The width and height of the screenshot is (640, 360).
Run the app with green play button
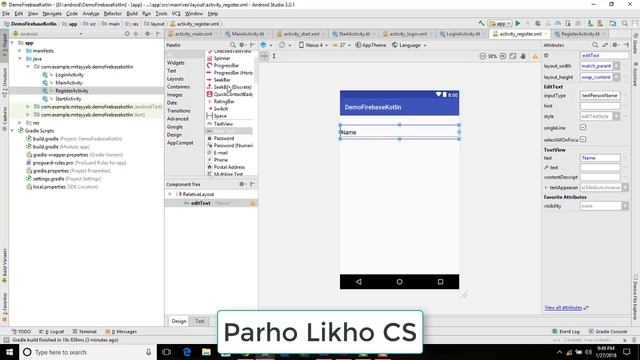click(518, 24)
